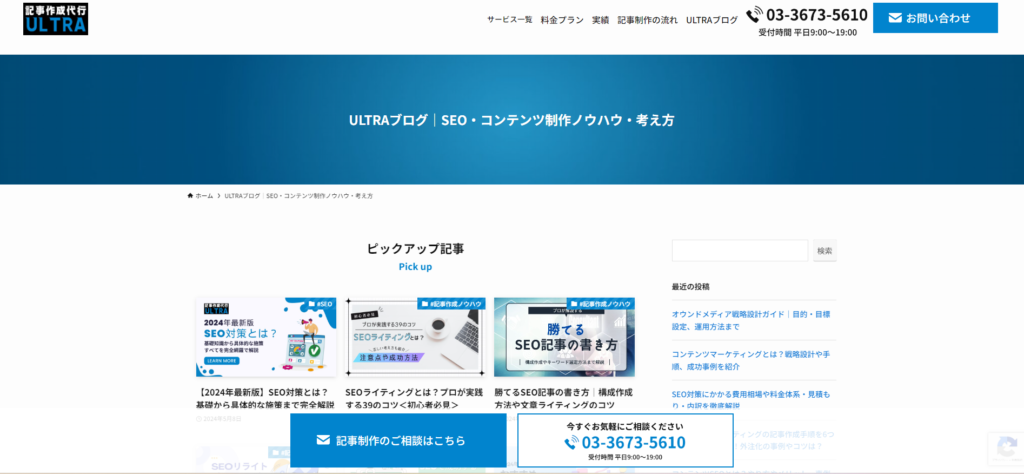
Task: Click envelope icon on お問い合わせ button
Action: [895, 18]
